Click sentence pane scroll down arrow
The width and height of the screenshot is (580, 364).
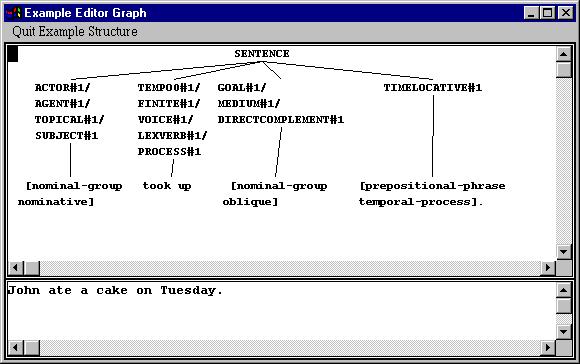563,332
